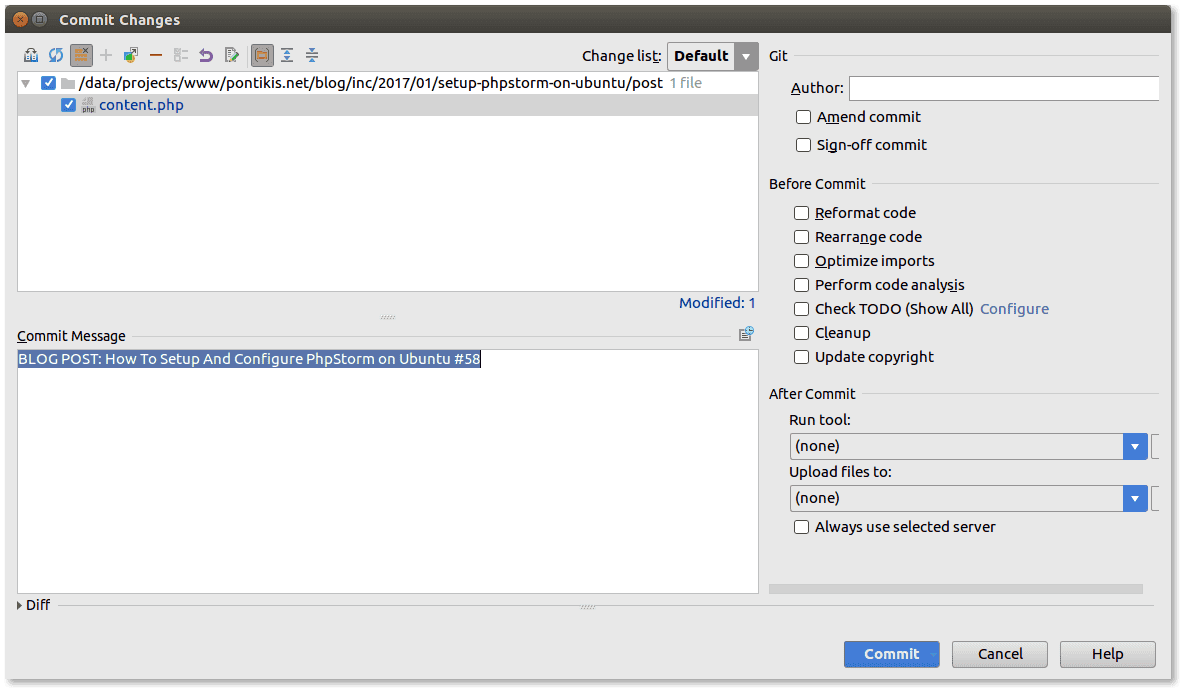The width and height of the screenshot is (1180, 688).
Task: Enable Perform code analysis checkbox
Action: (801, 285)
